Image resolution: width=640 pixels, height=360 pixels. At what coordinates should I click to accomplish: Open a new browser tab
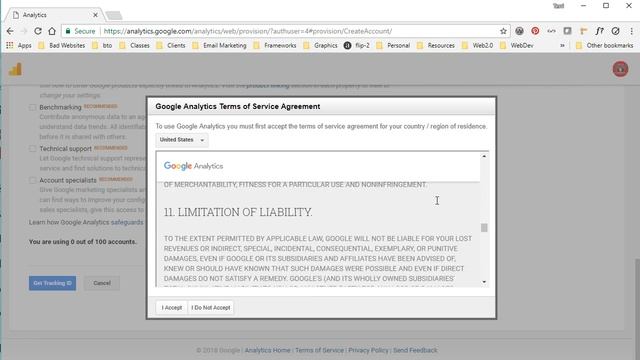tap(114, 16)
